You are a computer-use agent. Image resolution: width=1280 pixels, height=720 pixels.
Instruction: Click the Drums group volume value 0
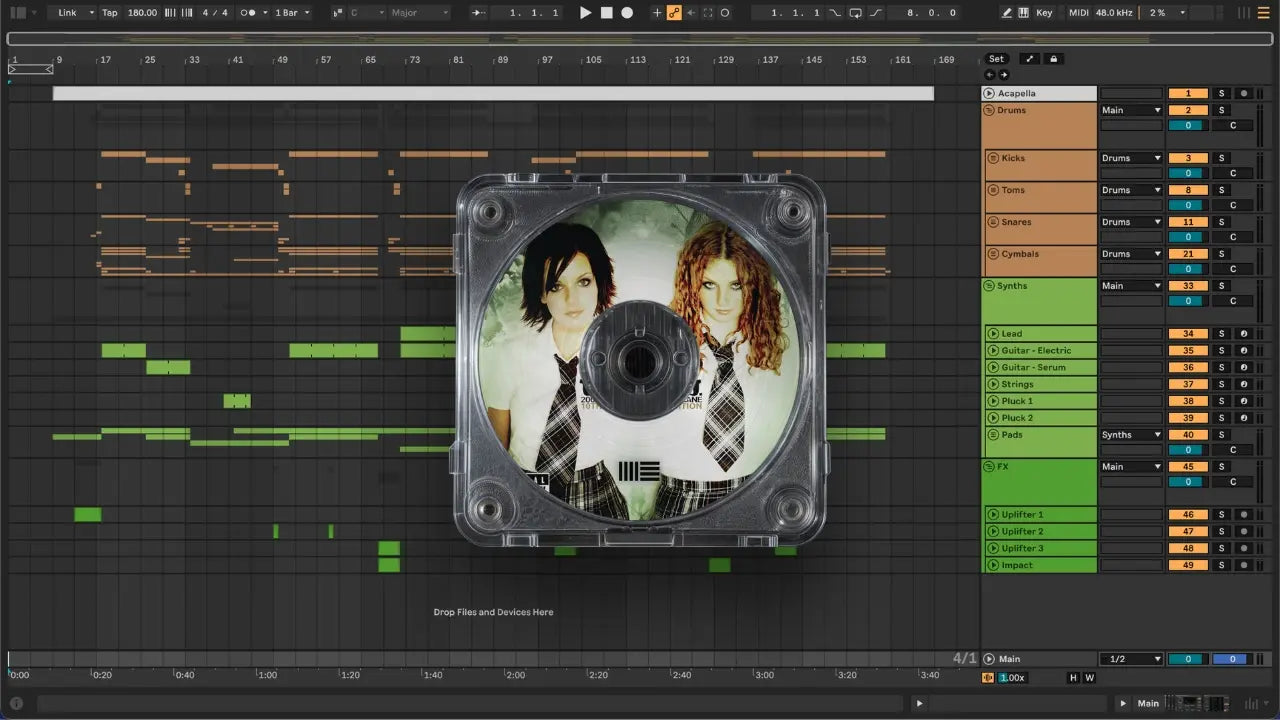click(x=1188, y=126)
